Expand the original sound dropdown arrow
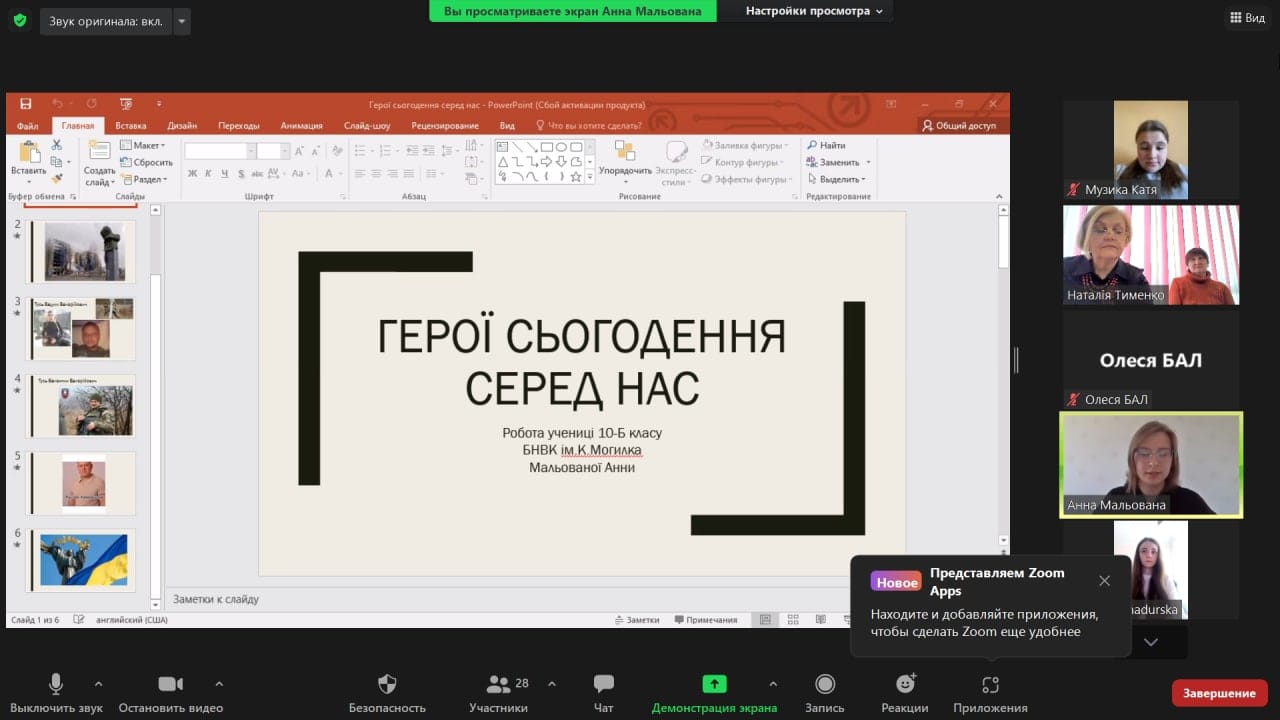Viewport: 1280px width, 720px height. (181, 21)
